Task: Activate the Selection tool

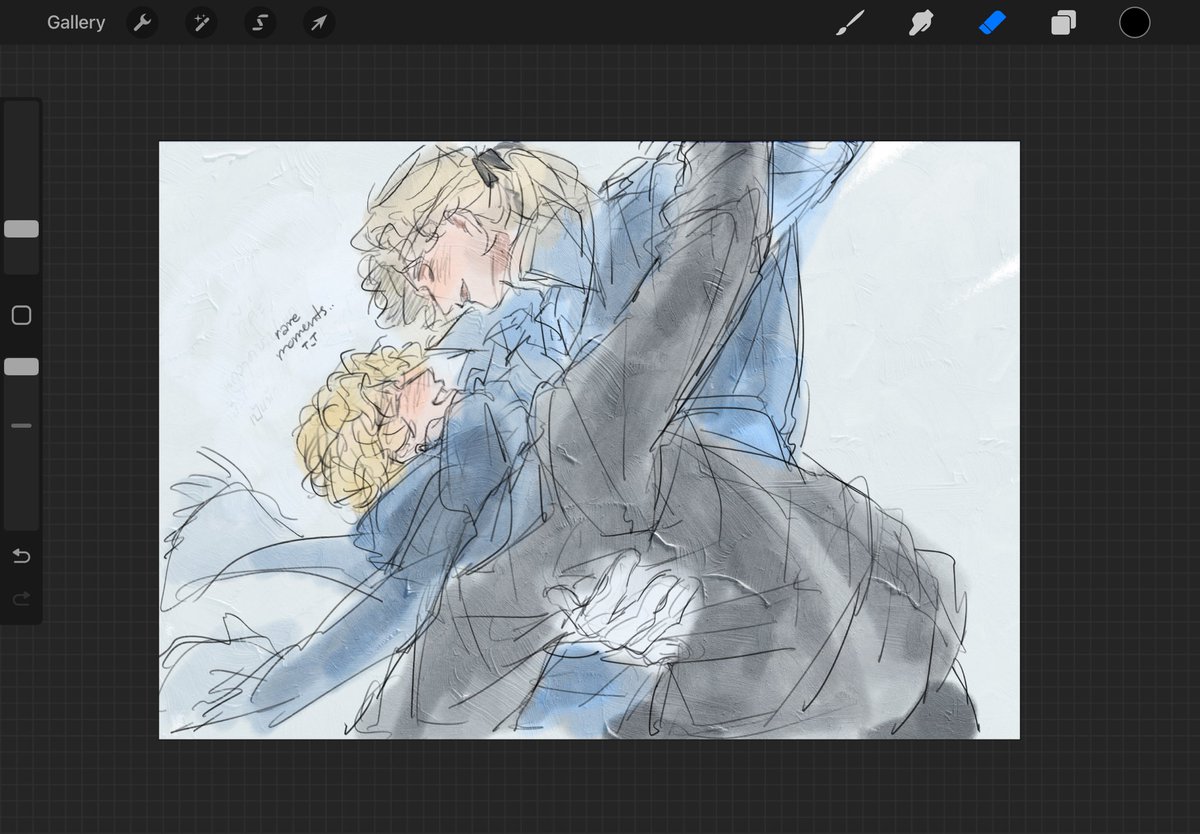Action: (260, 22)
